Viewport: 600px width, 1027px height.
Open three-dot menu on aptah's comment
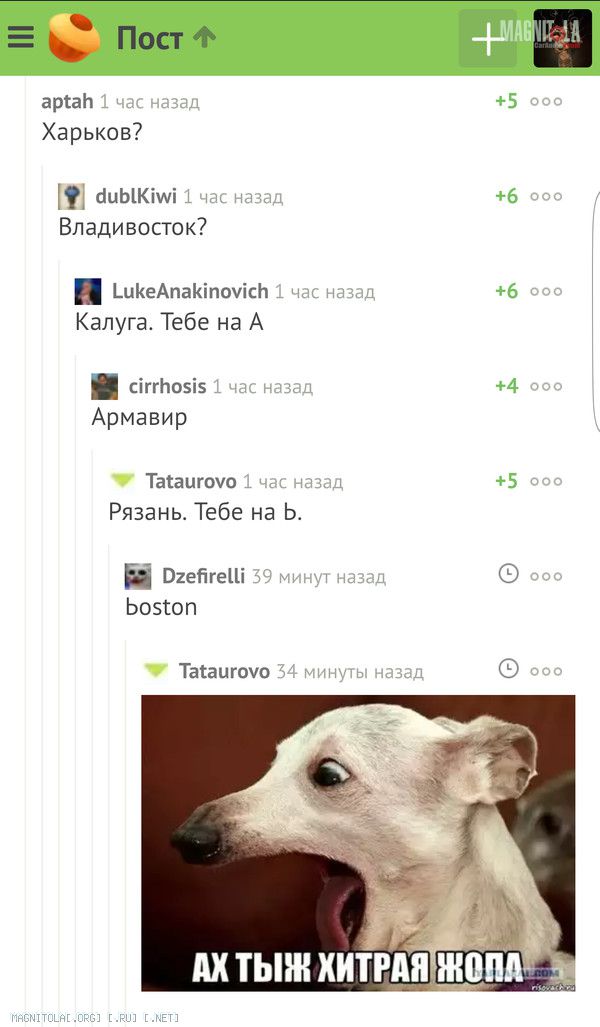pyautogui.click(x=546, y=102)
